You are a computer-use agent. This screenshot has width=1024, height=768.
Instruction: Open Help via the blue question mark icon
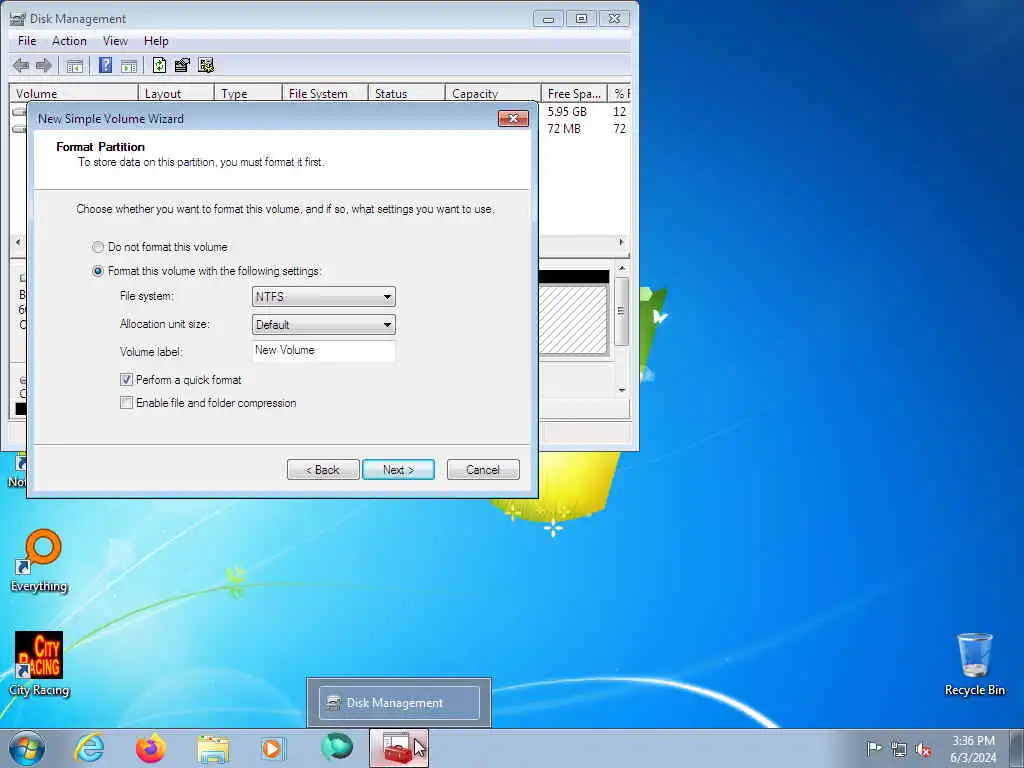click(x=105, y=65)
